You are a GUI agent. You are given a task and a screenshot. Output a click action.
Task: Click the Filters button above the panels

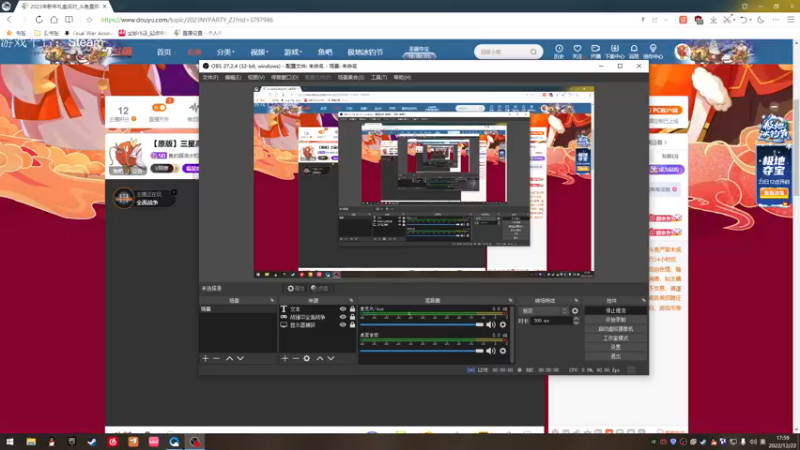319,288
